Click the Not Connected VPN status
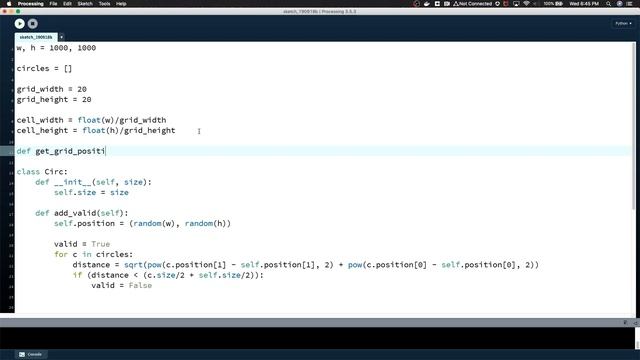 (472, 4)
